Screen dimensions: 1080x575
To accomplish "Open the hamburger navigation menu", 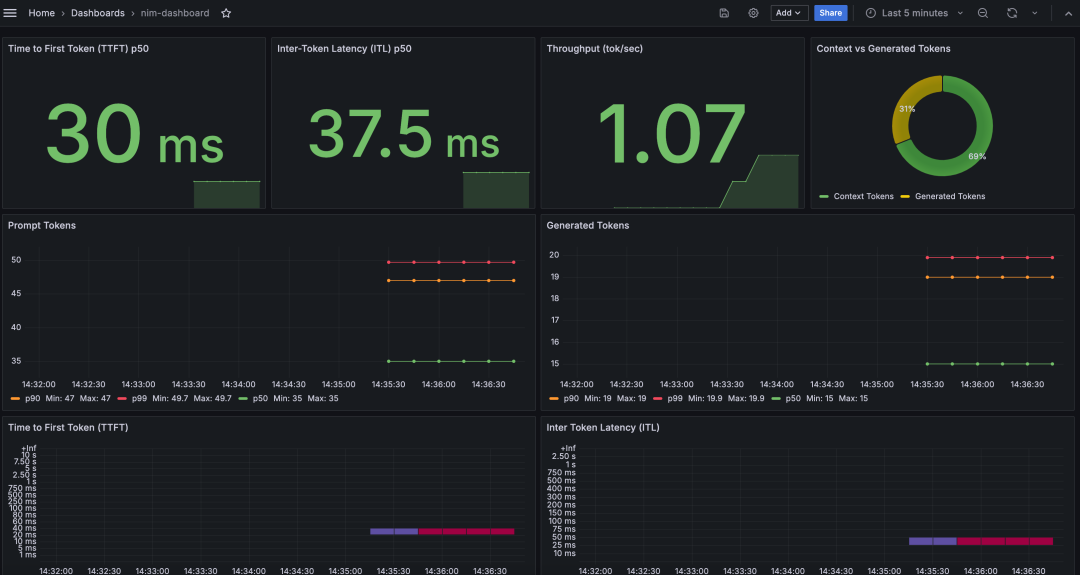I will [x=11, y=13].
